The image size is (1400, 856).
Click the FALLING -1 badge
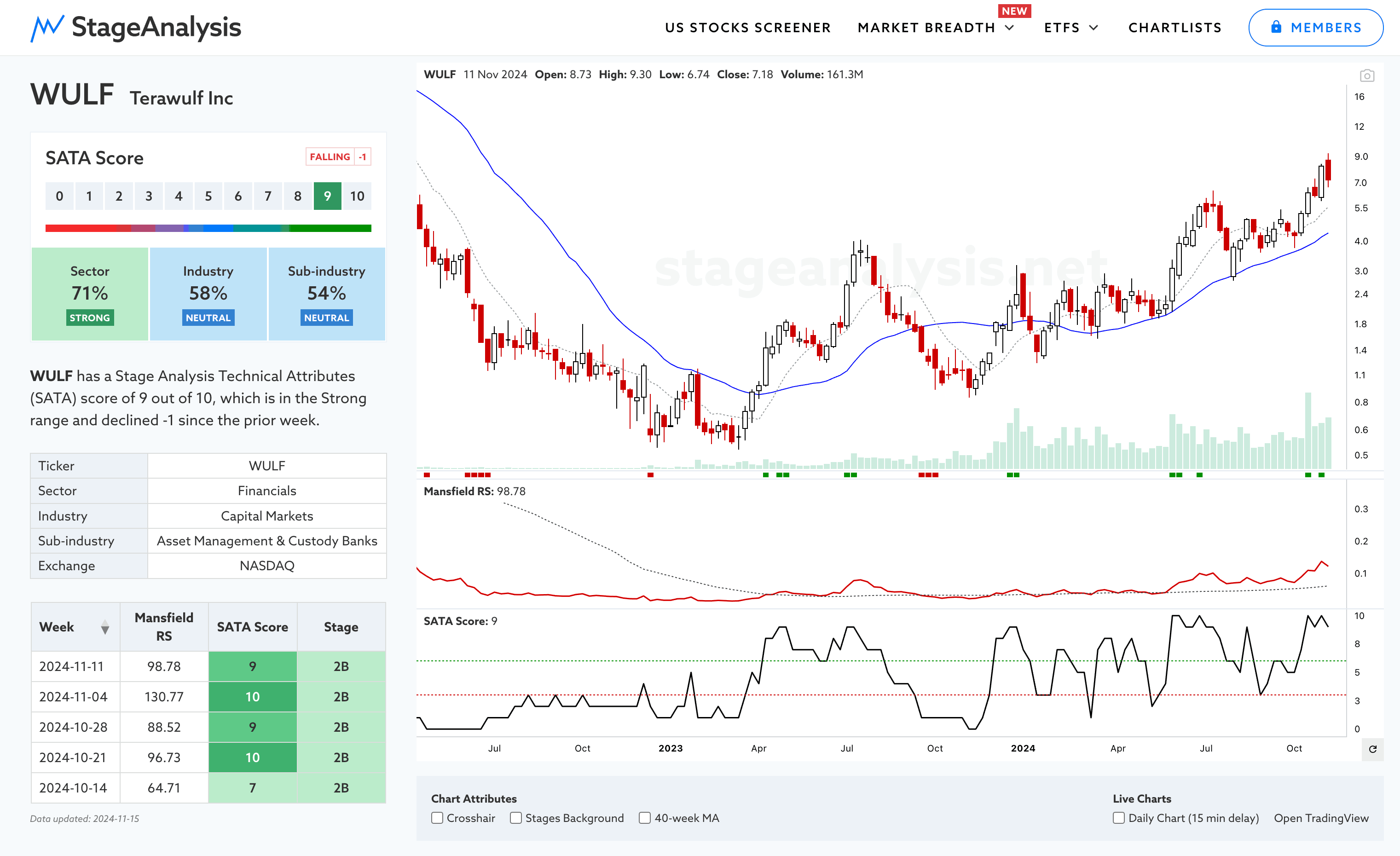338,157
